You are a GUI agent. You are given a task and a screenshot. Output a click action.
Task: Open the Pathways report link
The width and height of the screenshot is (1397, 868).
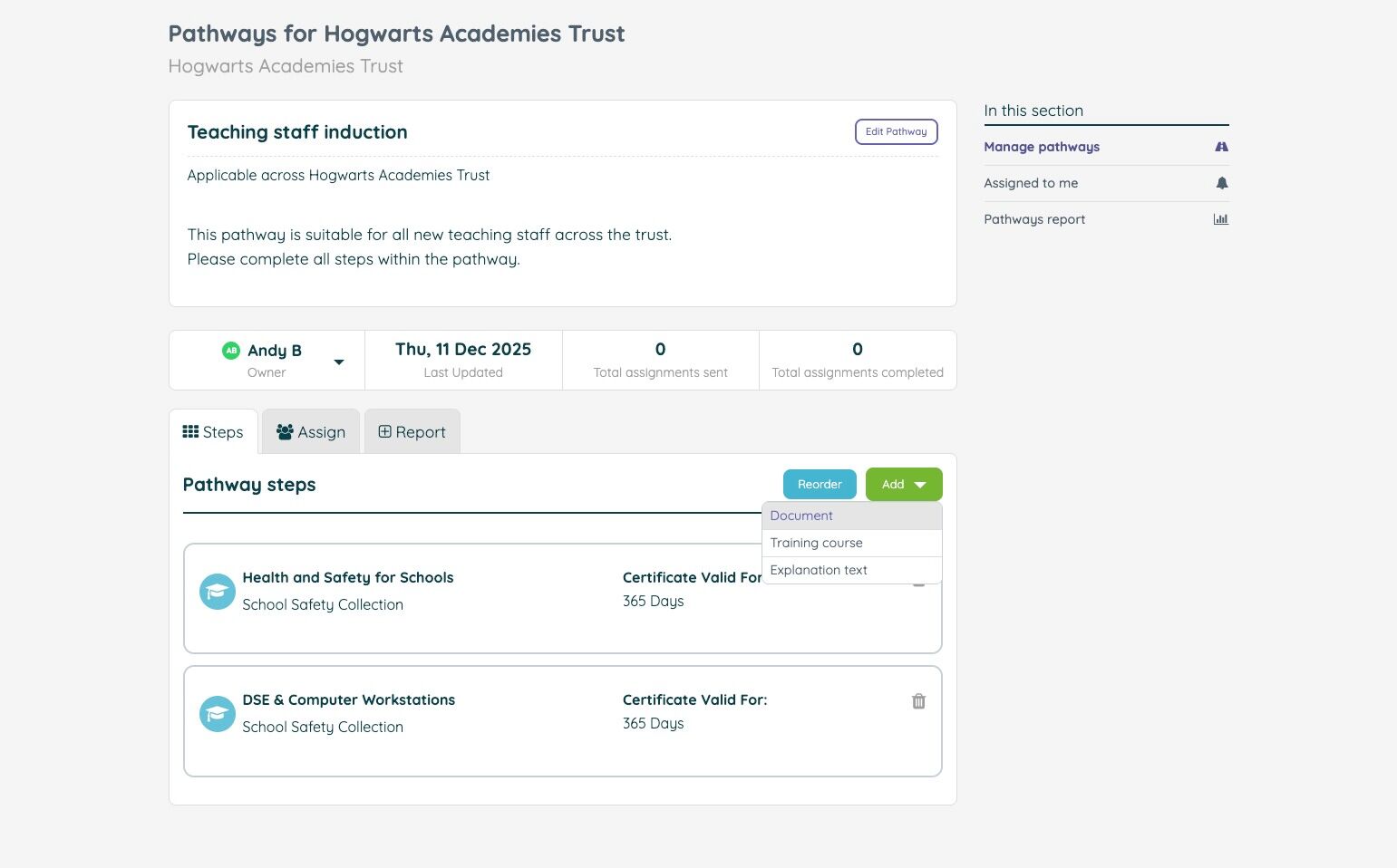1034,219
